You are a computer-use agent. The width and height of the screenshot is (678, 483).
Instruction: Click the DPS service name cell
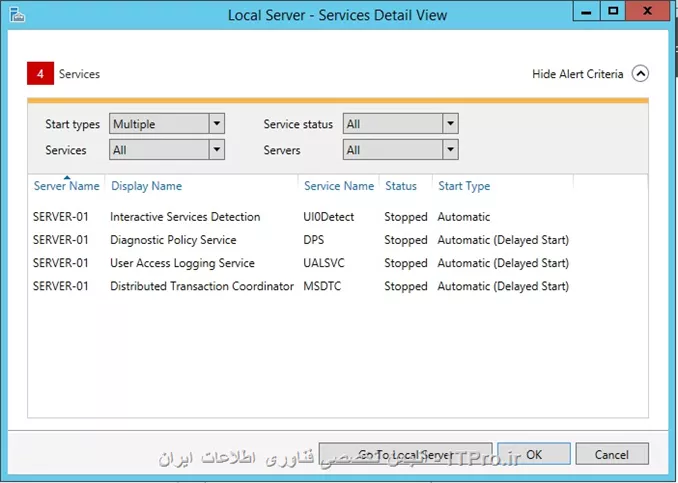point(313,240)
